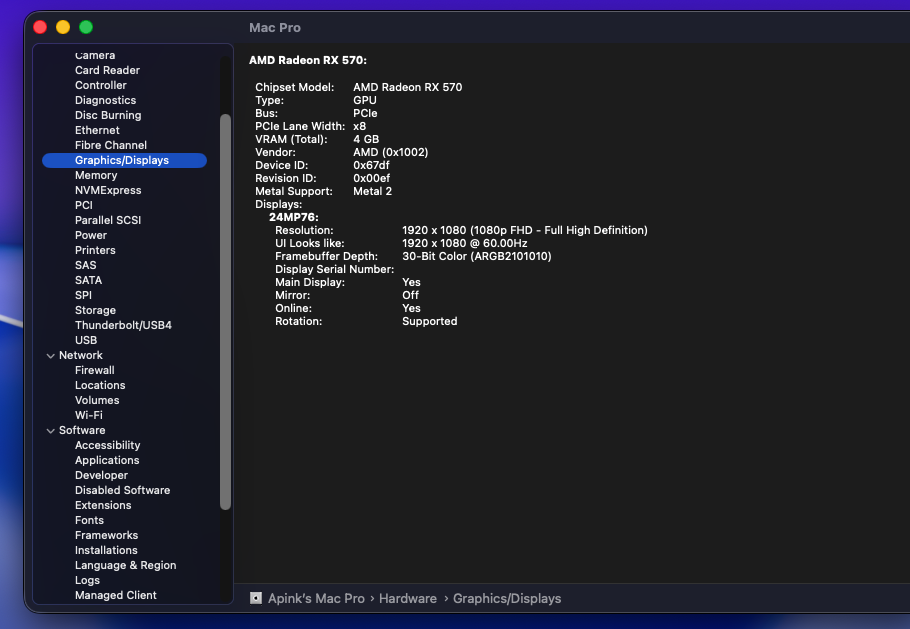This screenshot has height=629, width=910.
Task: Select Controller in sidebar
Action: tap(100, 85)
